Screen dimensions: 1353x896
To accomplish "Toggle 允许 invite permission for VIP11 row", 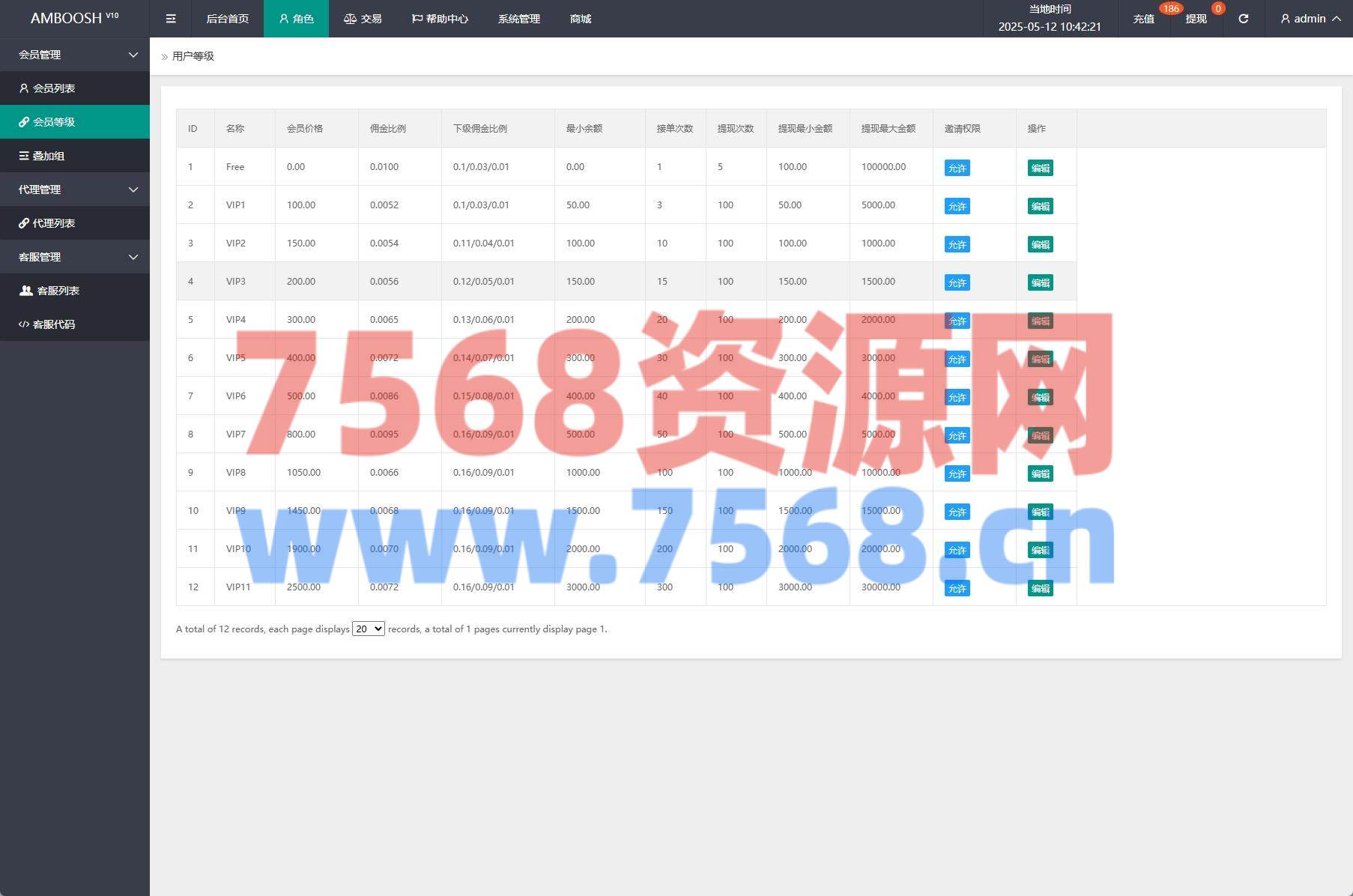I will point(957,588).
